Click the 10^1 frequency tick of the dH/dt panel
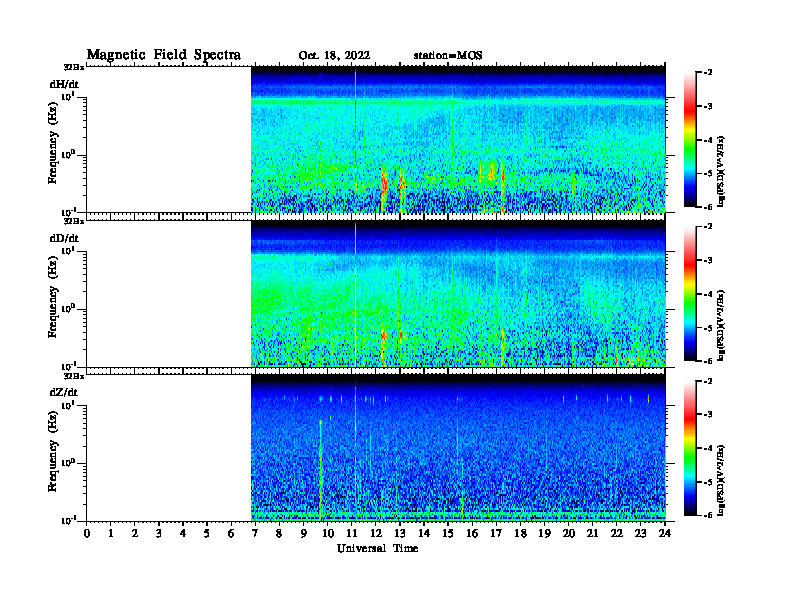The image size is (792, 612). click(68, 96)
